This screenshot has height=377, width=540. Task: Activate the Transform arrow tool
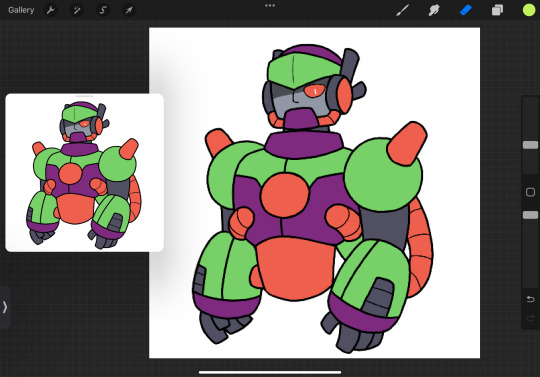[x=129, y=10]
